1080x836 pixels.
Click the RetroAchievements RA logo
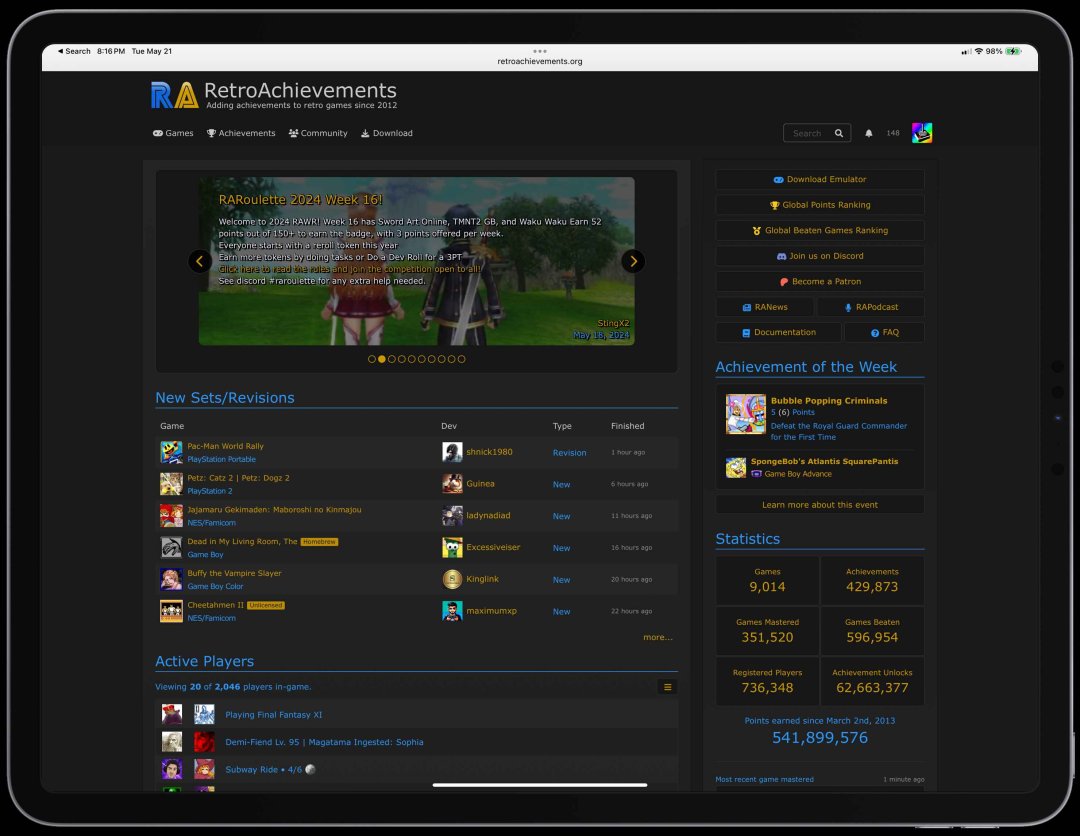[174, 95]
